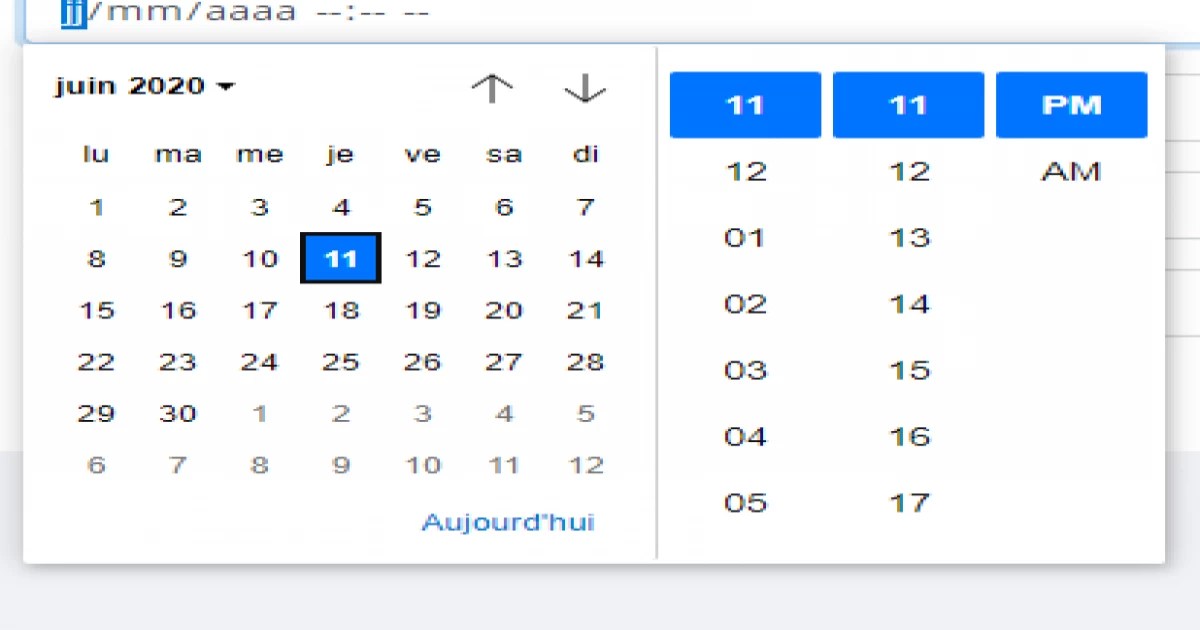This screenshot has width=1200, height=630.
Task: Switch the time period to AM
Action: click(1071, 171)
